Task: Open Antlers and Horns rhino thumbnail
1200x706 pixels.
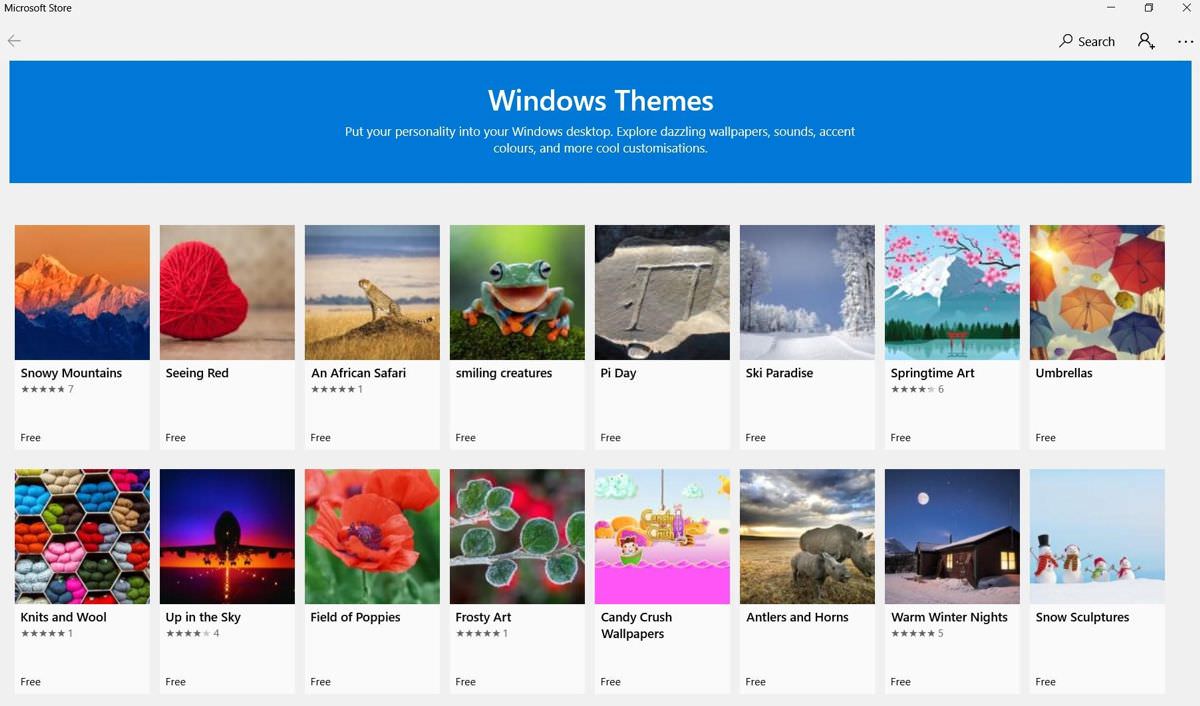Action: [x=807, y=536]
